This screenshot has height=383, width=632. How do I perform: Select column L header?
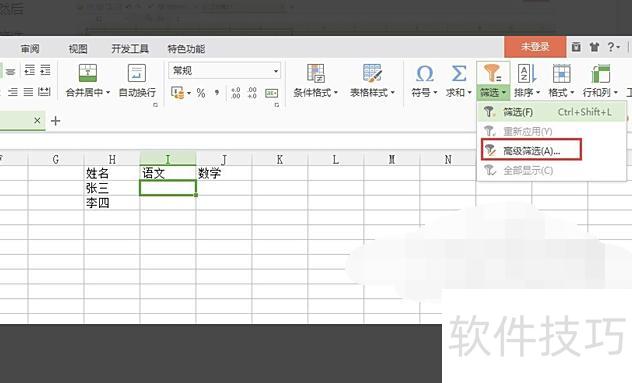click(x=336, y=160)
